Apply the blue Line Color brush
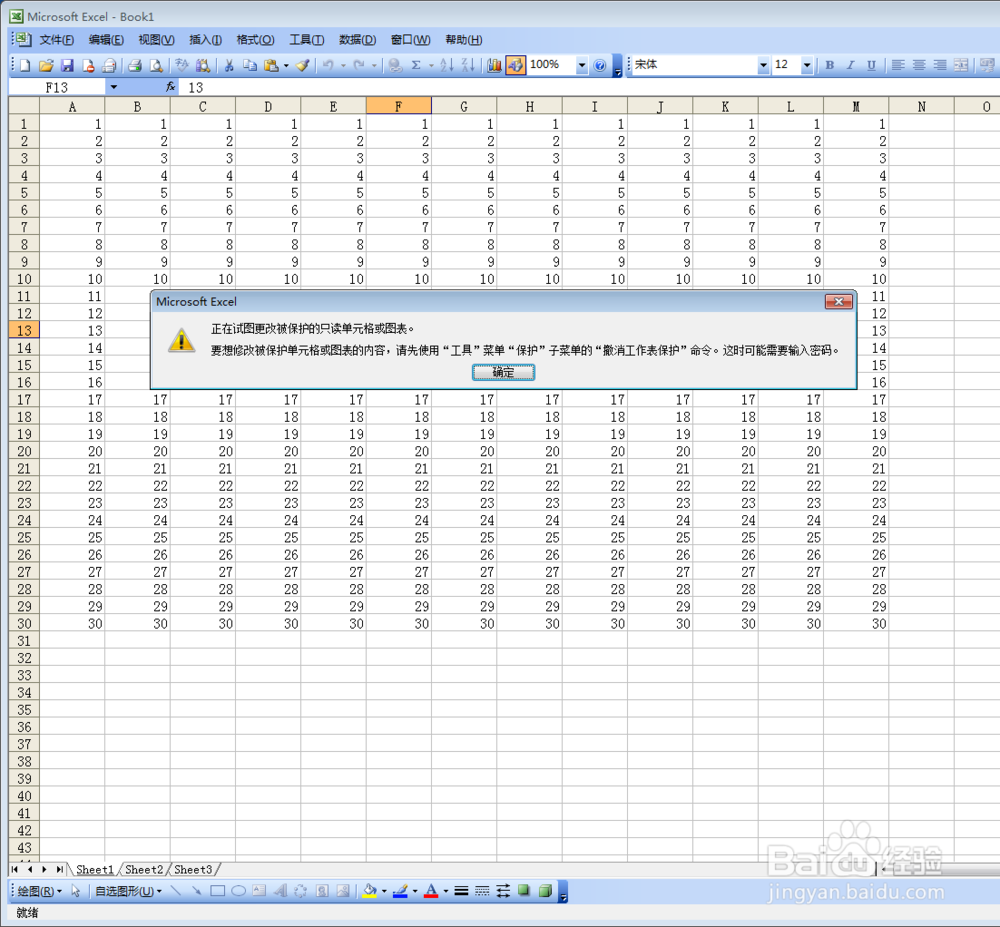1000x927 pixels. [400, 891]
